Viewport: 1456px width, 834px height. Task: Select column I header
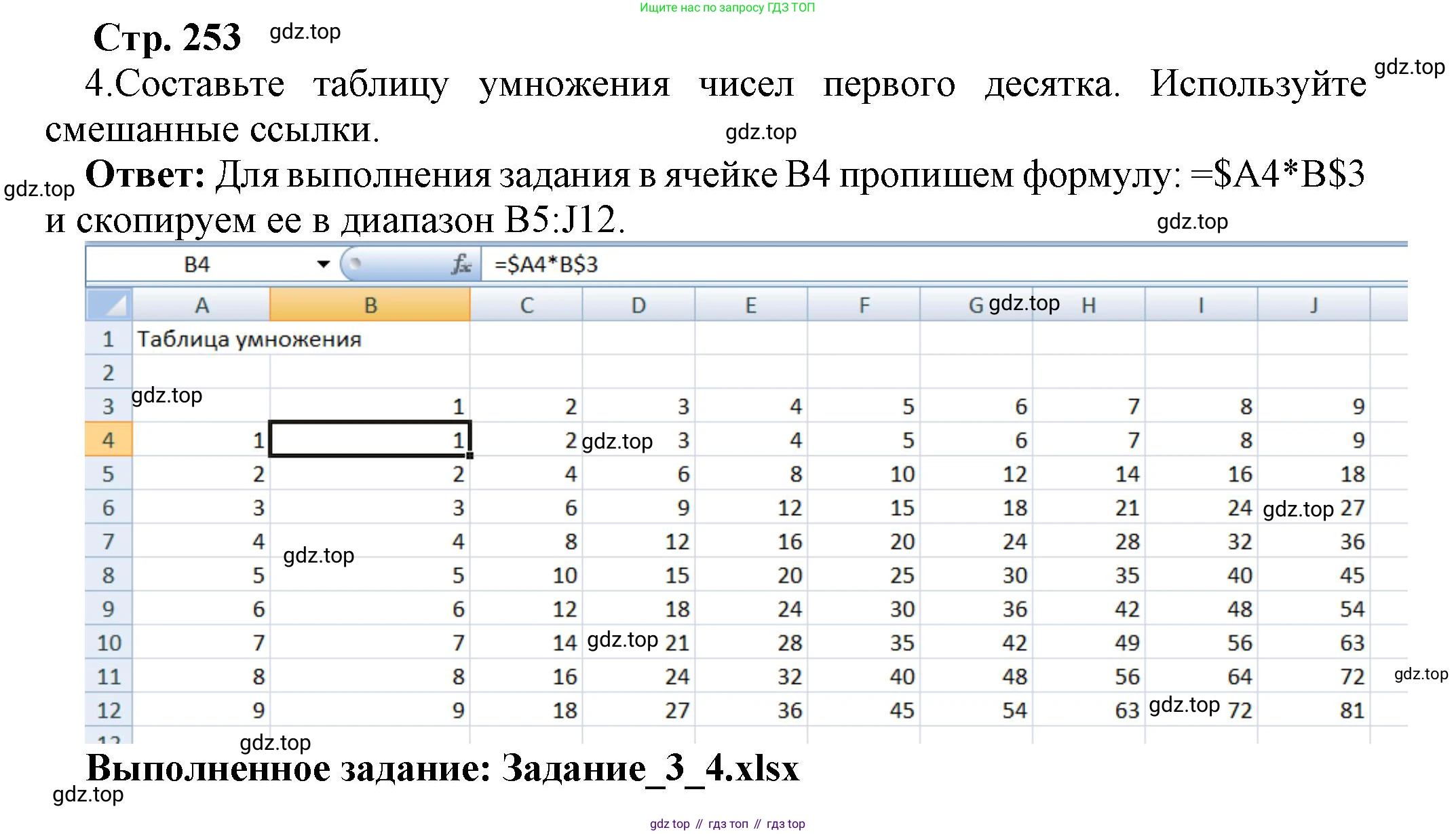1202,305
